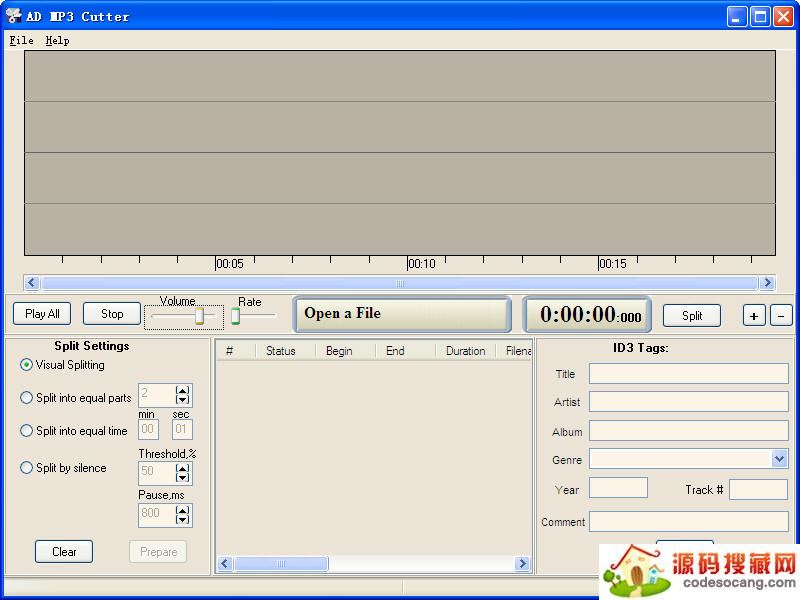
Task: Click the segment list scroll-left arrow
Action: pyautogui.click(x=225, y=564)
